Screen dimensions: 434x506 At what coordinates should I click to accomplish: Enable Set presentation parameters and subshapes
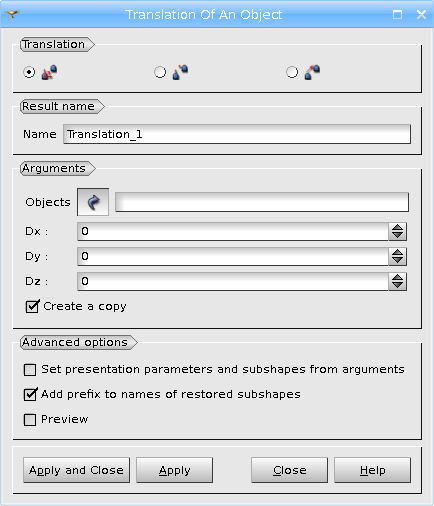coord(30,370)
